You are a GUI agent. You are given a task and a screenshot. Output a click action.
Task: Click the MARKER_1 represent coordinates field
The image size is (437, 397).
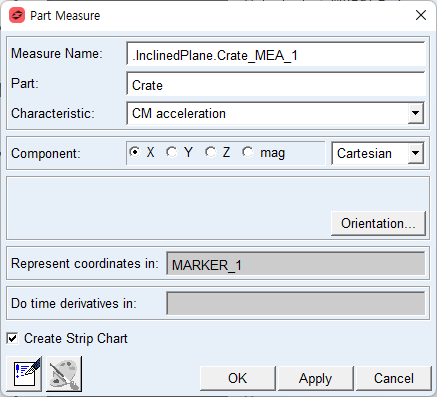pos(296,264)
